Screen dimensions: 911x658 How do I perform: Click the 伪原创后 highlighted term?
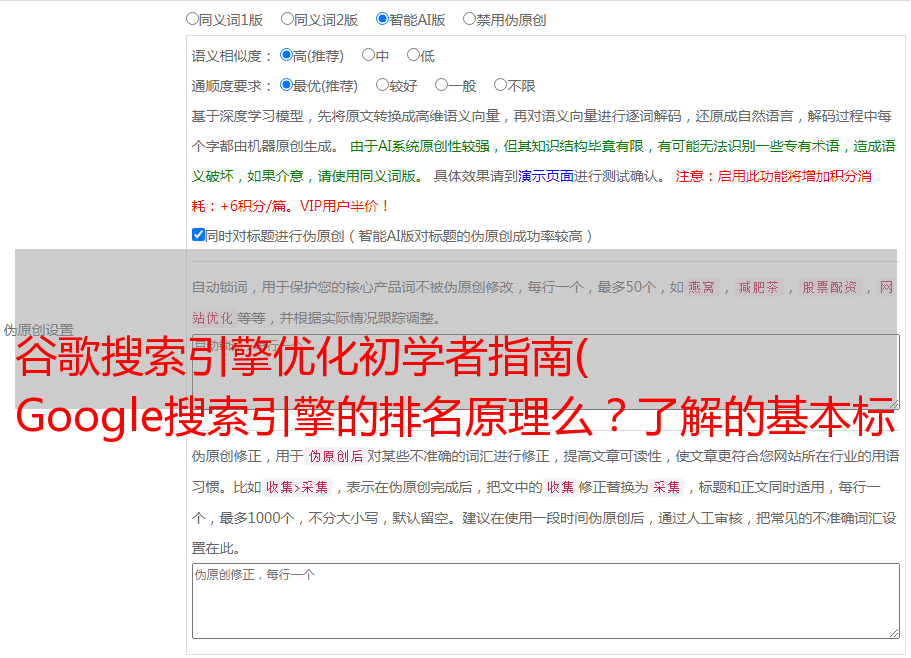(x=336, y=456)
